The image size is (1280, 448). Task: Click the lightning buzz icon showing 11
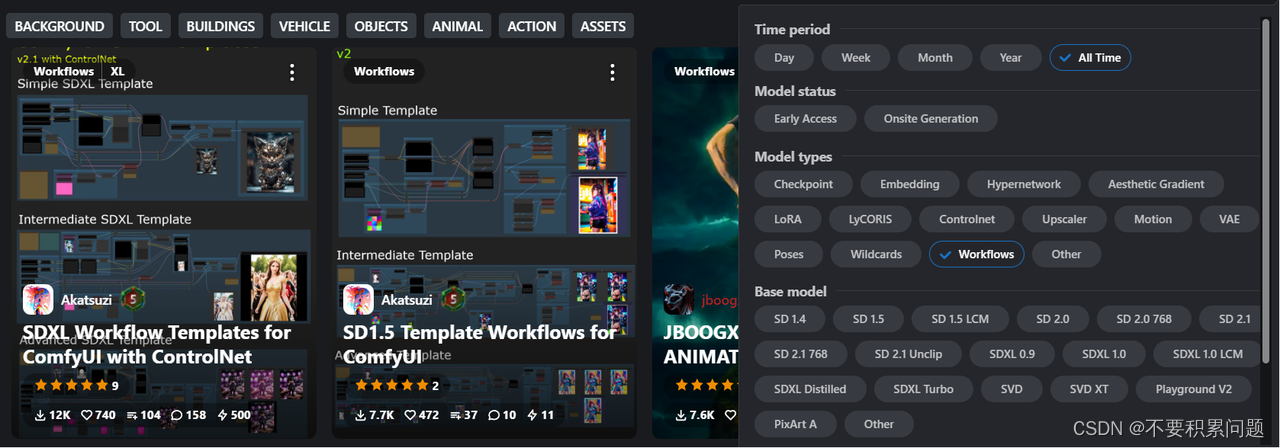click(x=533, y=415)
